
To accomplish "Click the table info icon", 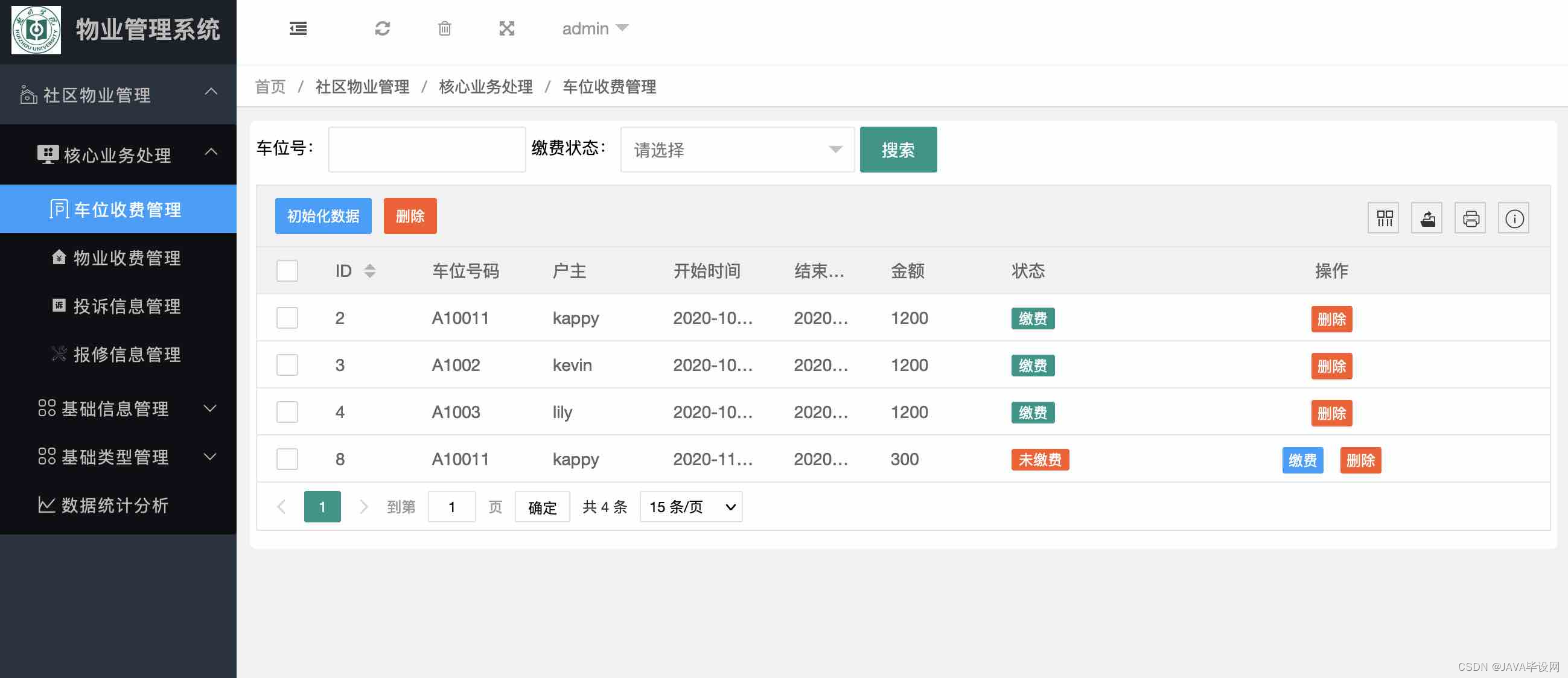I will [1514, 218].
